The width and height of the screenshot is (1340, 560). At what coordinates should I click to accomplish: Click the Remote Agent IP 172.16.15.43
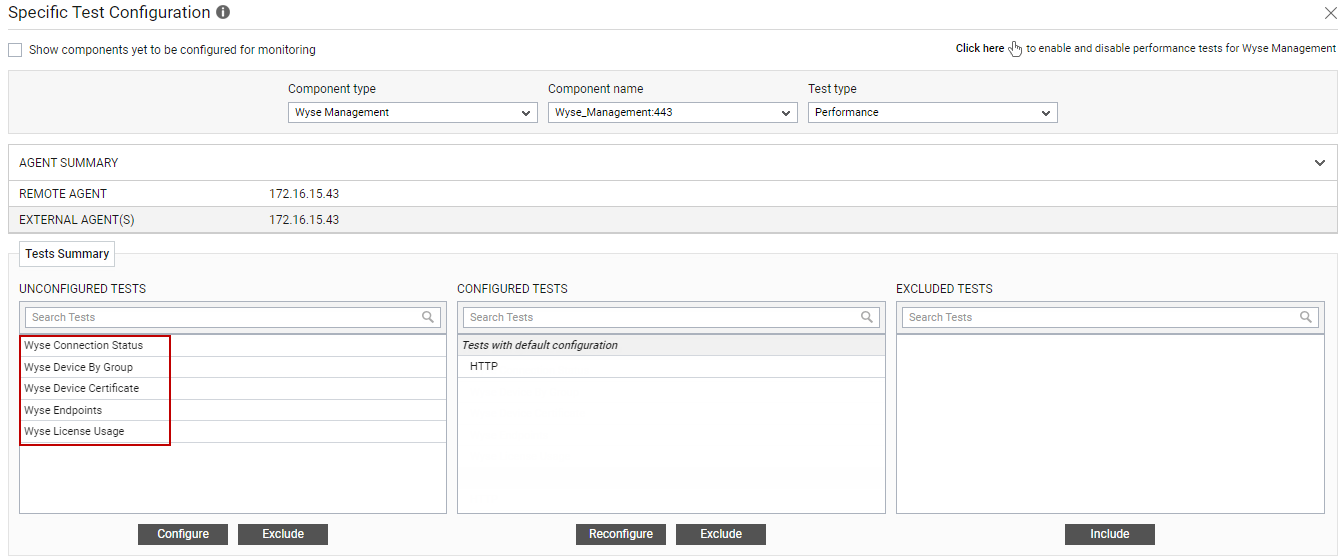[304, 194]
